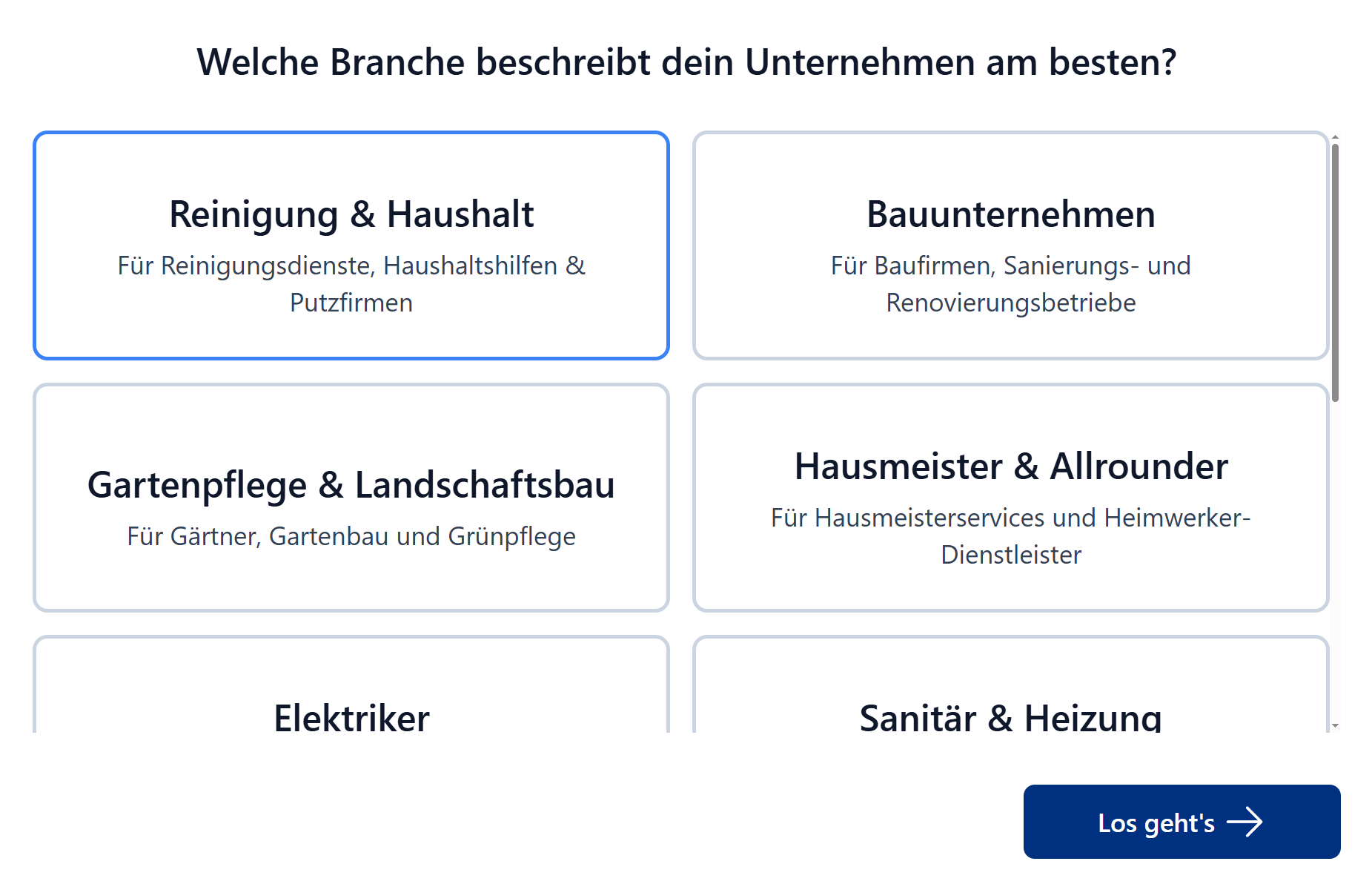Select the Hausmeister & Allrounder title
1372x887 pixels.
coord(1010,466)
